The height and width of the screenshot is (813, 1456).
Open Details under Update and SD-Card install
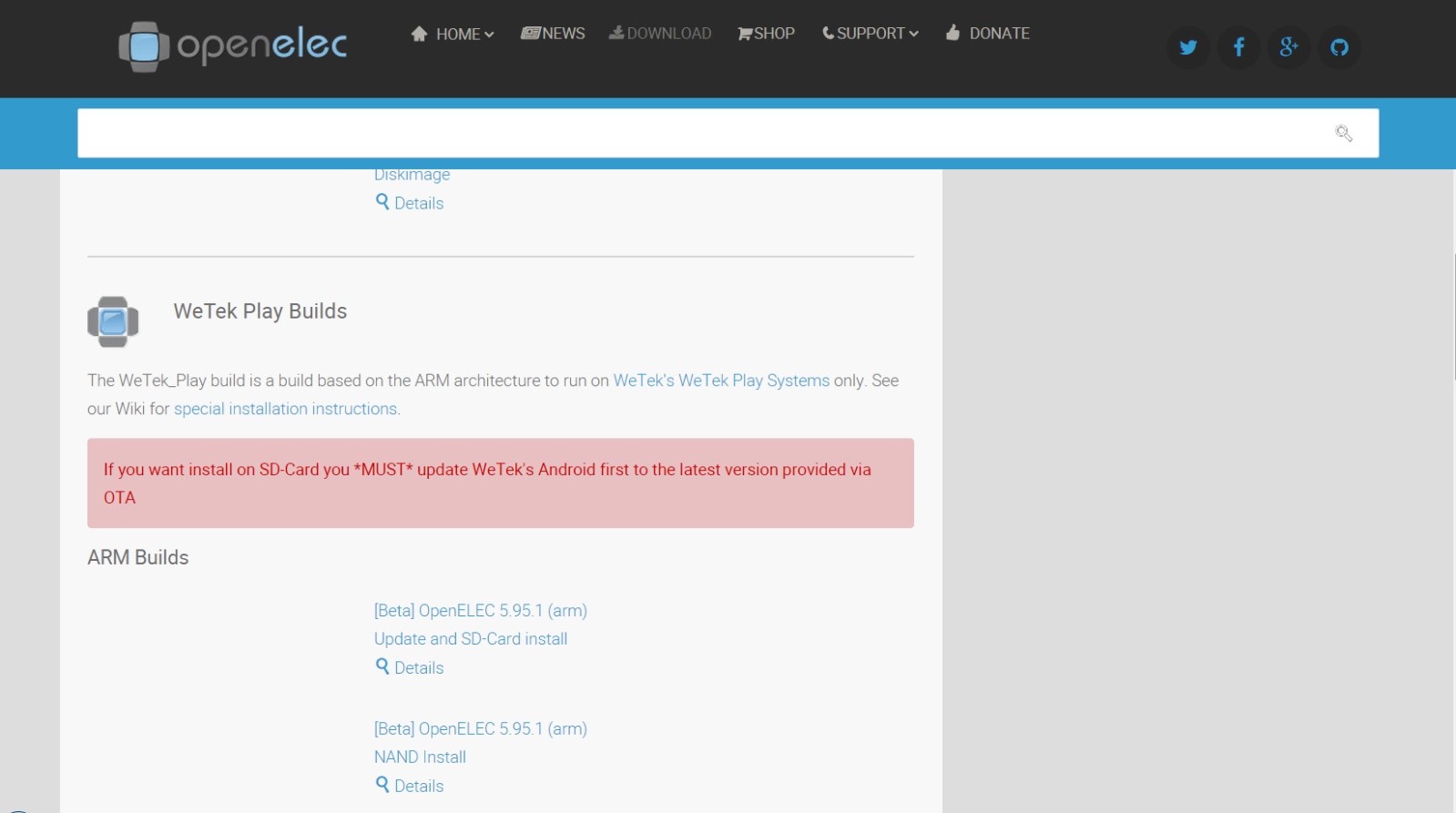(x=419, y=667)
